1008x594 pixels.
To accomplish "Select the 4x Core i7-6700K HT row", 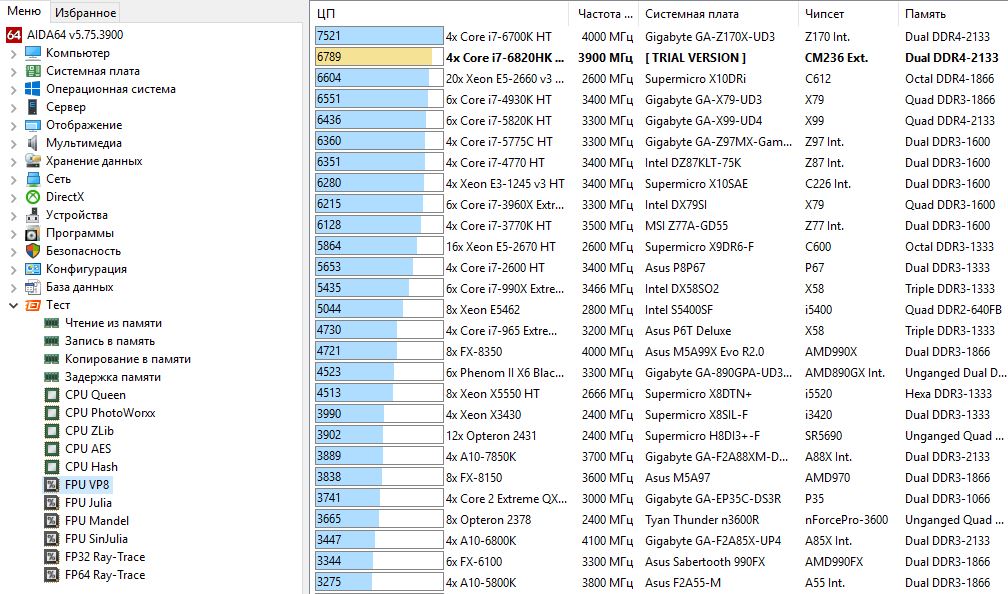I will coord(660,37).
